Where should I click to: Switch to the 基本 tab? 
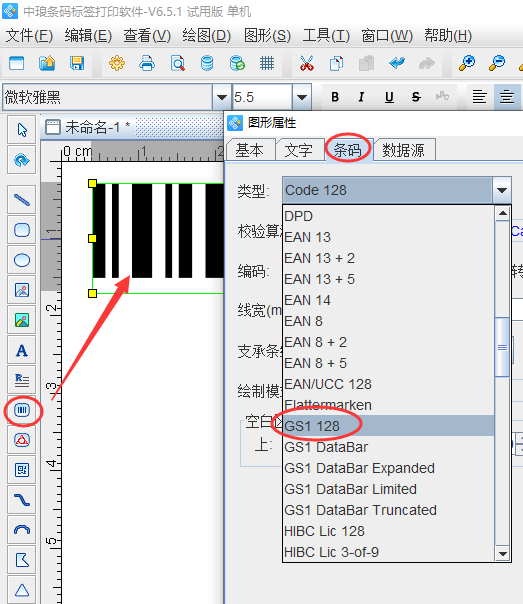click(250, 150)
